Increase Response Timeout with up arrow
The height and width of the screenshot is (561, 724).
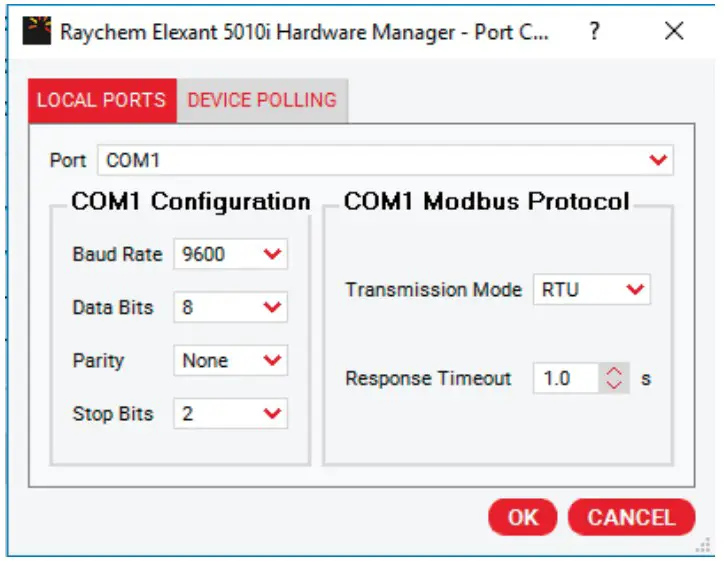click(615, 372)
